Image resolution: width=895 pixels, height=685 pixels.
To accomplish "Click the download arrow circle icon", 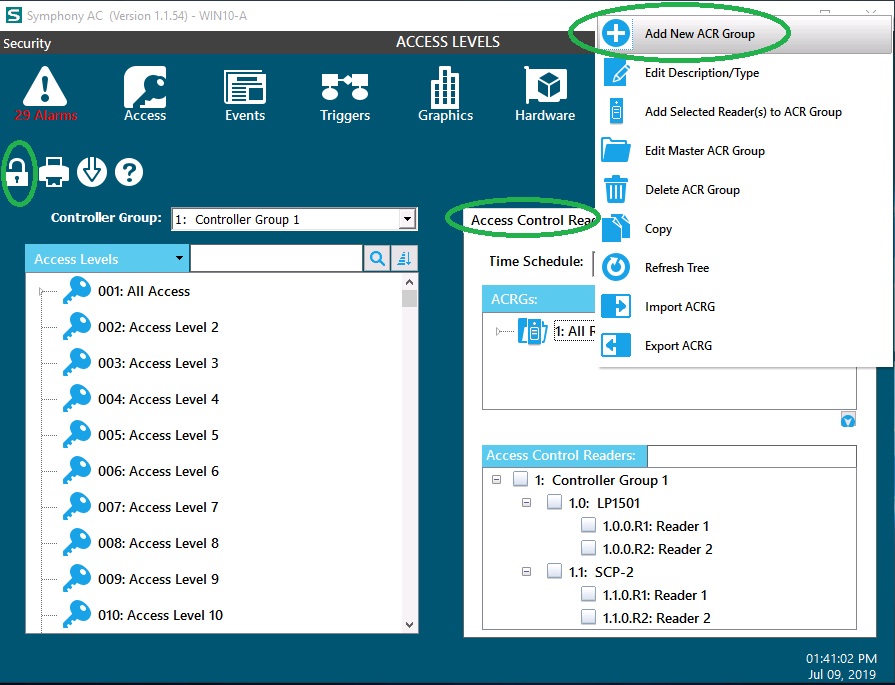I will 92,172.
